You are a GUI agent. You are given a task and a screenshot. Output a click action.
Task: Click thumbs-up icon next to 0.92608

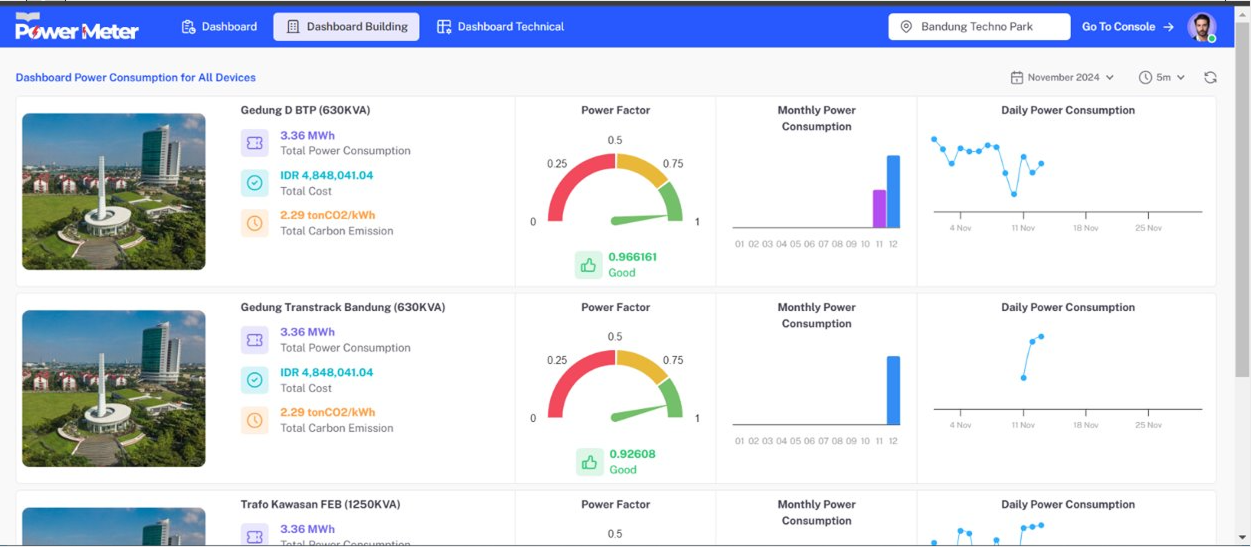(588, 462)
